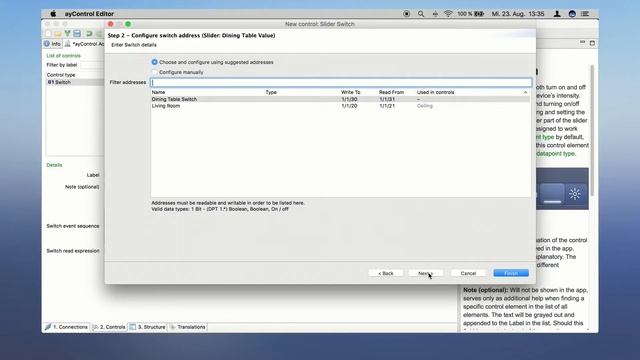
Task: Switch to the Info tab
Action: coord(52,44)
